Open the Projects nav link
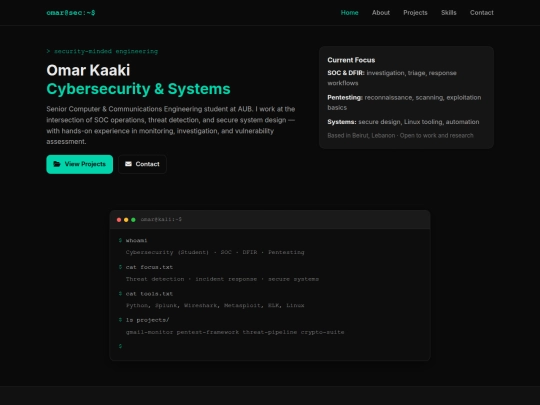This screenshot has width=540, height=405. click(415, 13)
